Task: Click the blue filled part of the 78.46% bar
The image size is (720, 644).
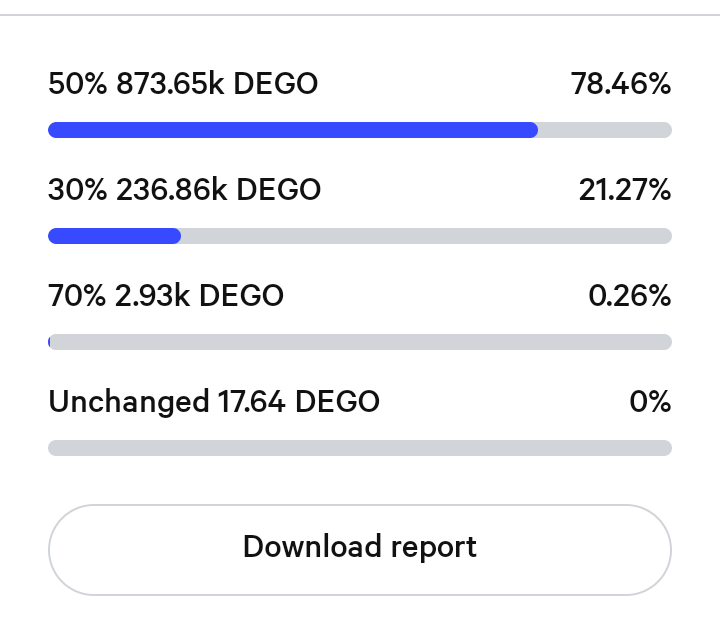Action: 293,130
